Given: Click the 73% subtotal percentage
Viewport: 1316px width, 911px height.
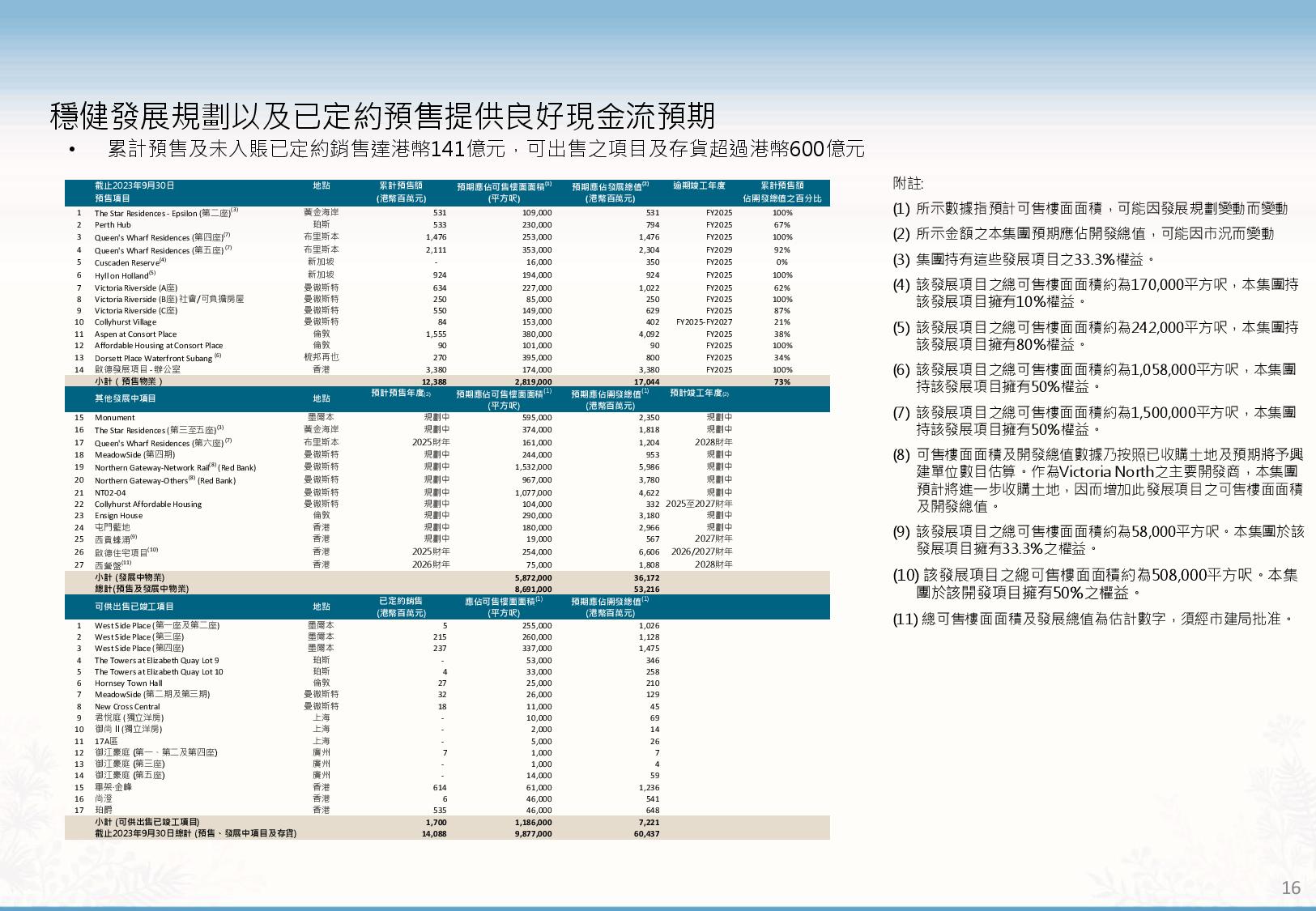Looking at the screenshot, I should pyautogui.click(x=782, y=381).
